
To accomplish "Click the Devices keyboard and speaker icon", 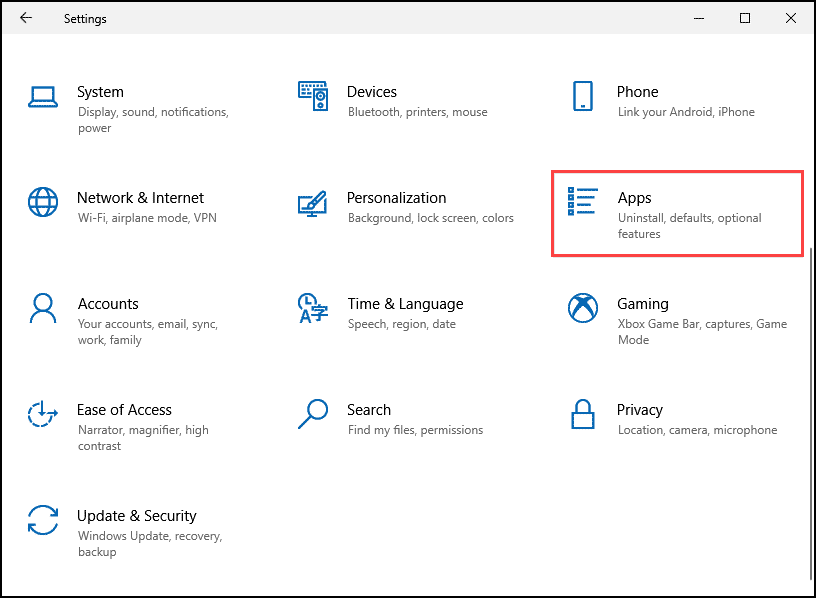I will point(313,96).
